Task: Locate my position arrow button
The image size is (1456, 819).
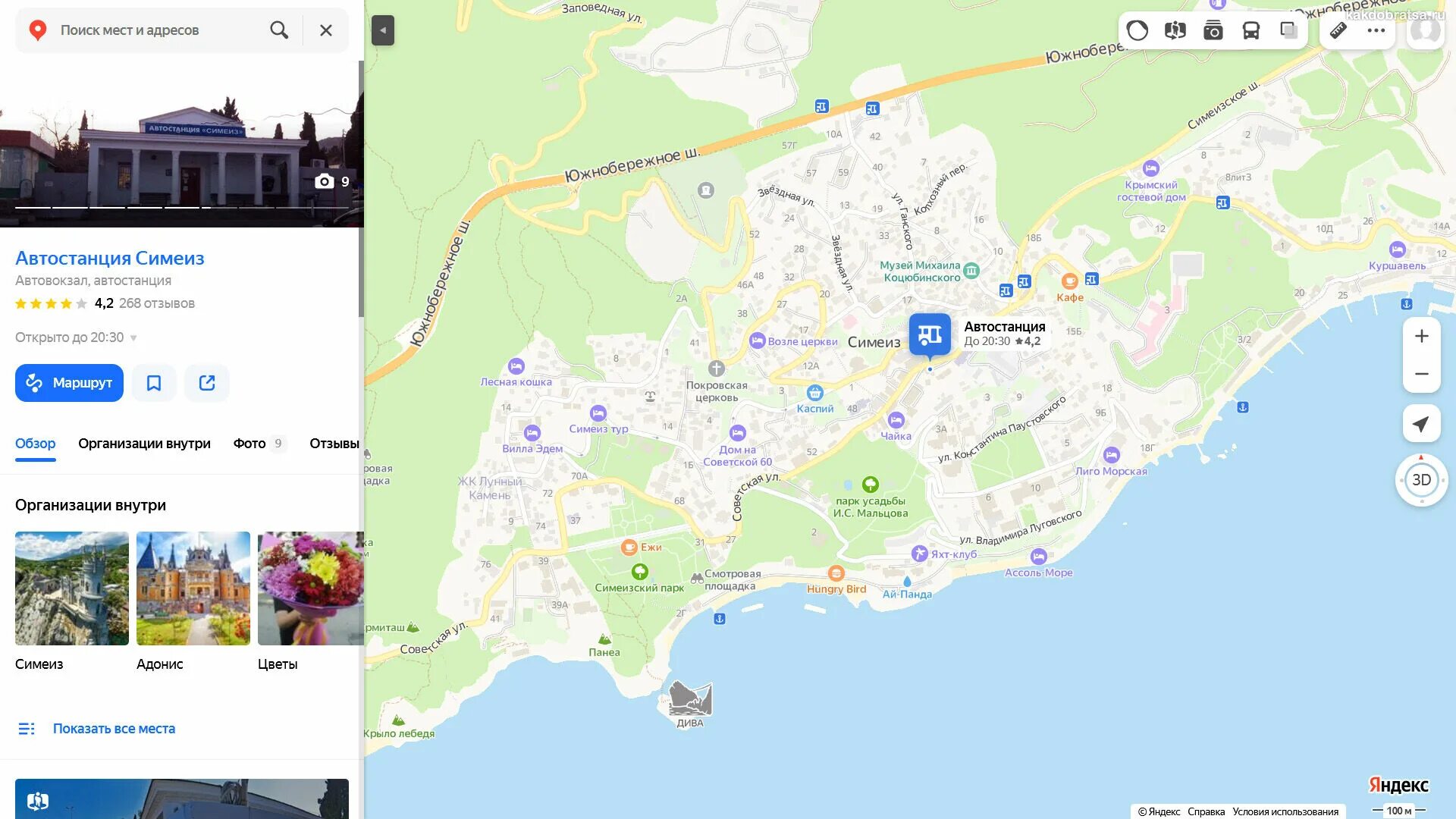Action: click(1421, 424)
